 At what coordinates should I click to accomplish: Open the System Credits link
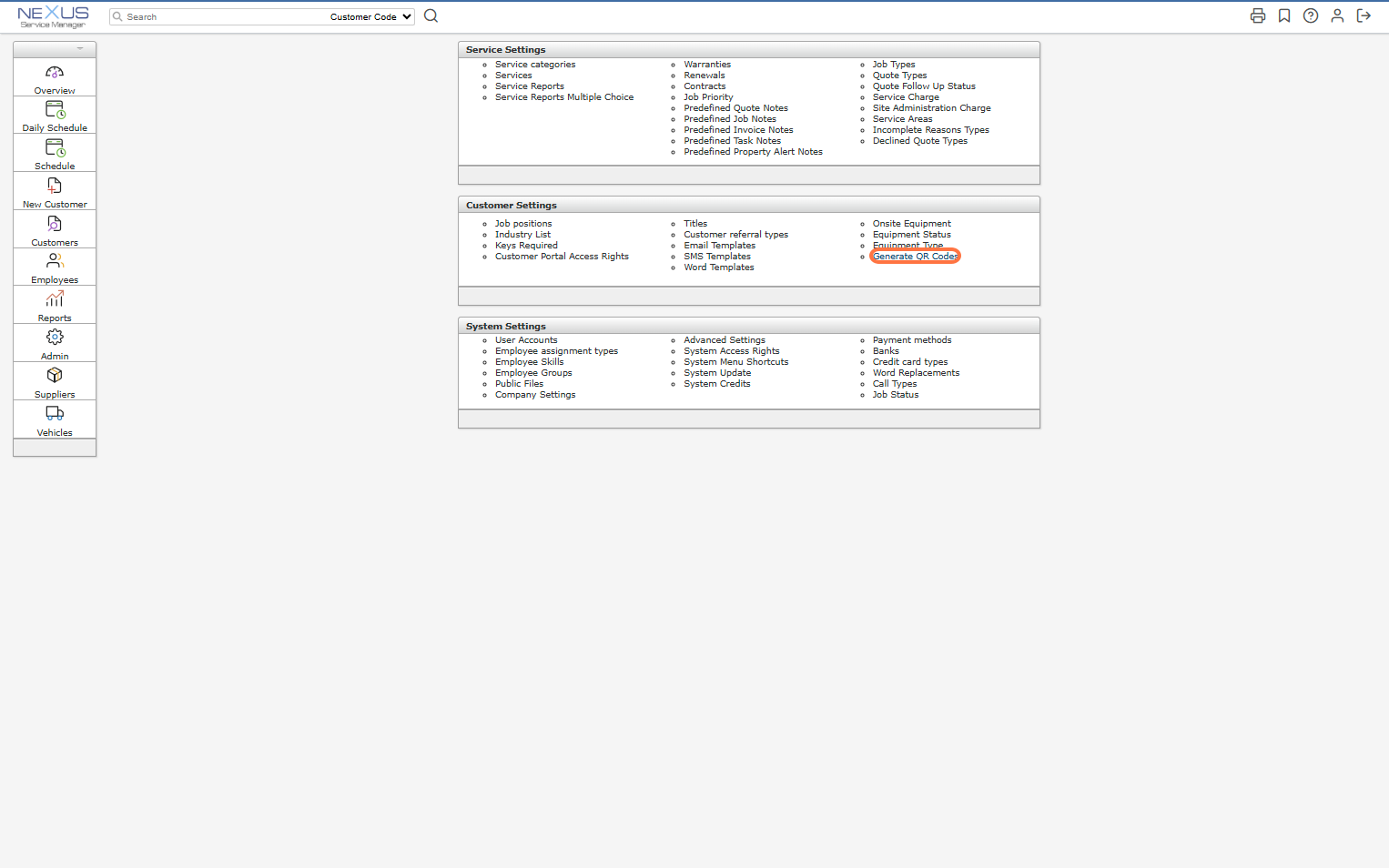(x=717, y=384)
